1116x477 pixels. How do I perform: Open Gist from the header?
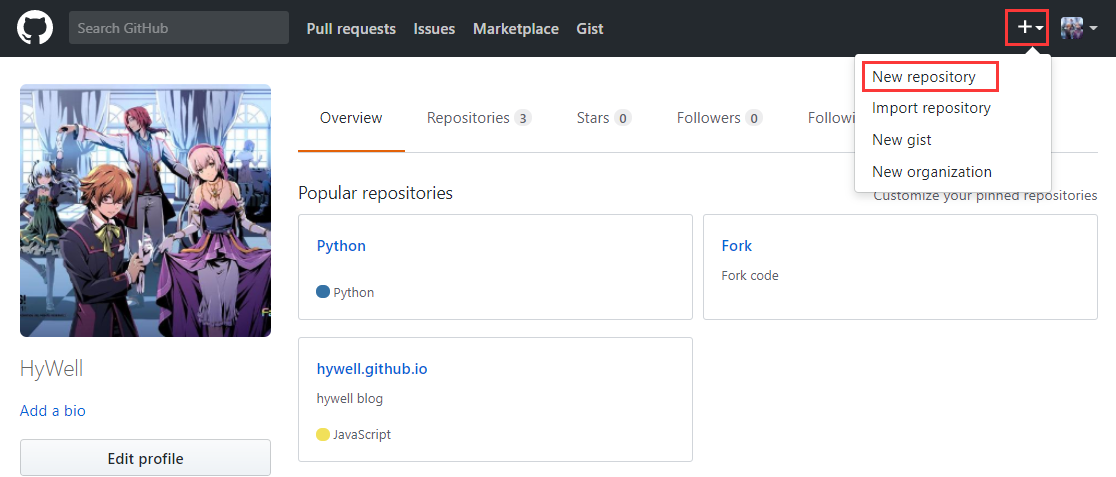pyautogui.click(x=590, y=28)
